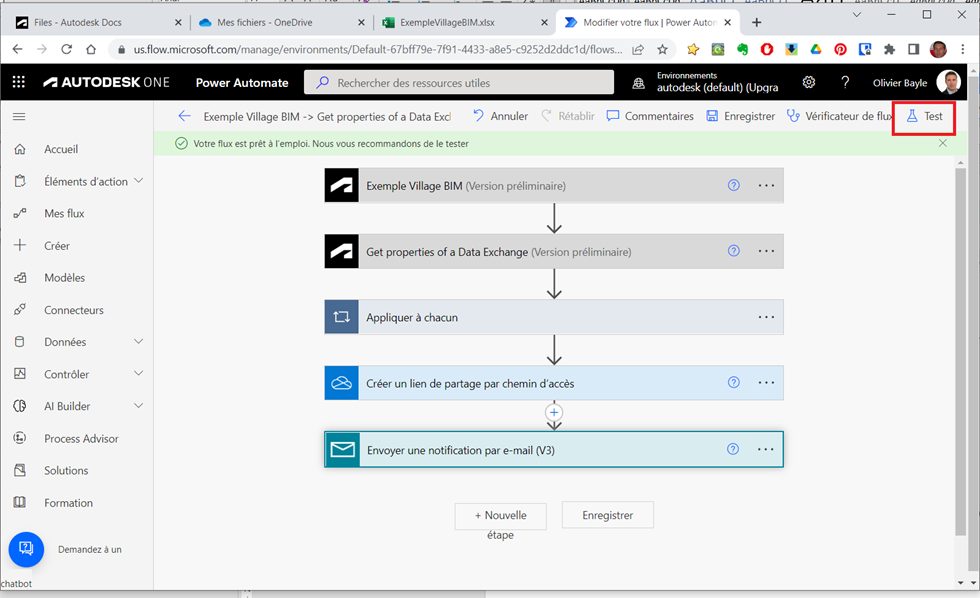
Task: Expand the AI Builder chevron
Action: point(139,406)
